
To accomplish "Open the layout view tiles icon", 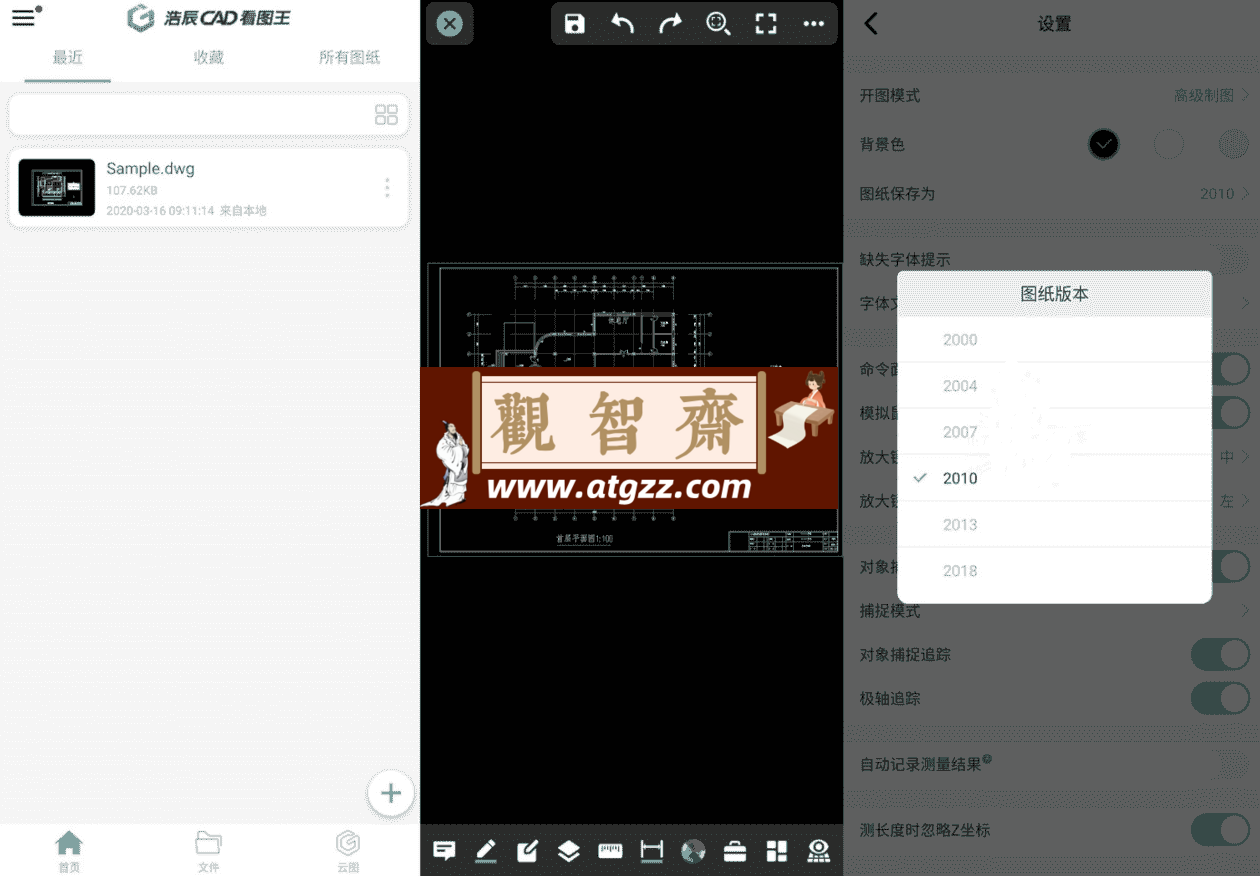I will click(x=777, y=851).
